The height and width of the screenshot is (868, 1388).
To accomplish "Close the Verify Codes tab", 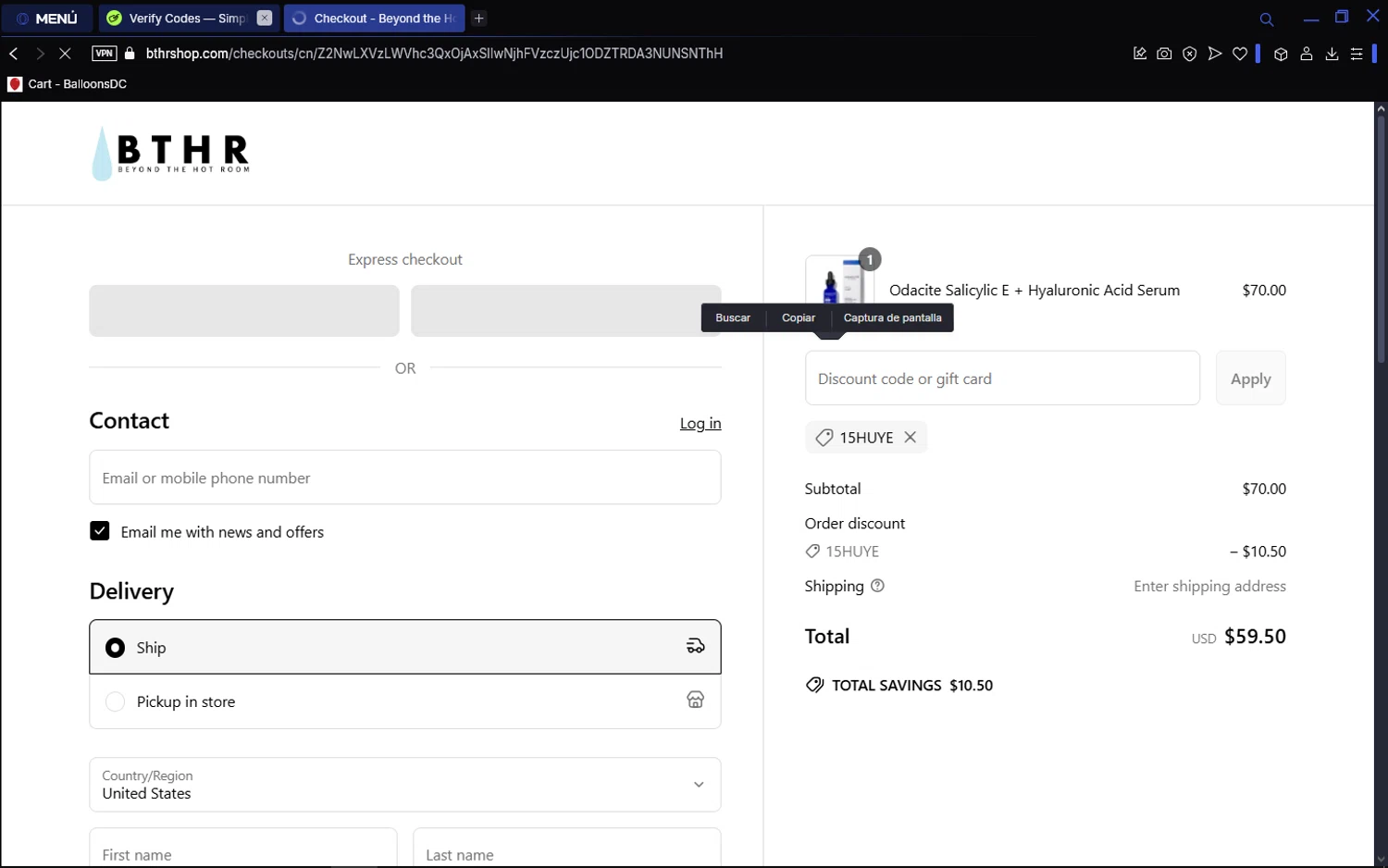I will coord(265,19).
